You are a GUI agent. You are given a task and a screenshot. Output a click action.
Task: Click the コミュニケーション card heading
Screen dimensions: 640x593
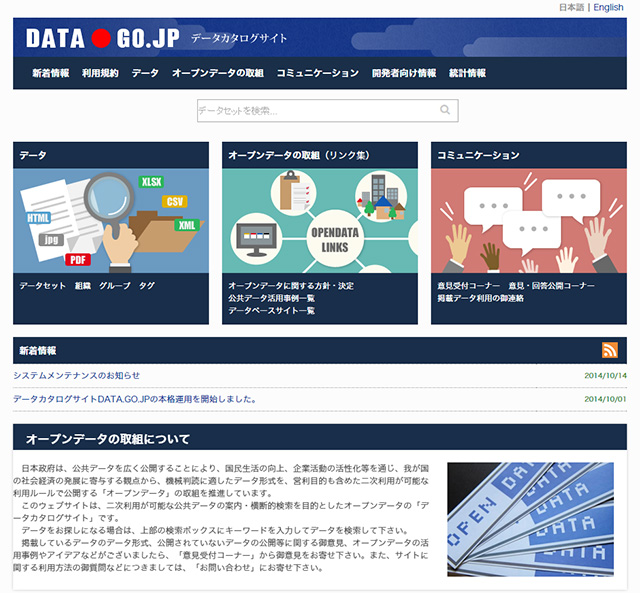pos(478,155)
